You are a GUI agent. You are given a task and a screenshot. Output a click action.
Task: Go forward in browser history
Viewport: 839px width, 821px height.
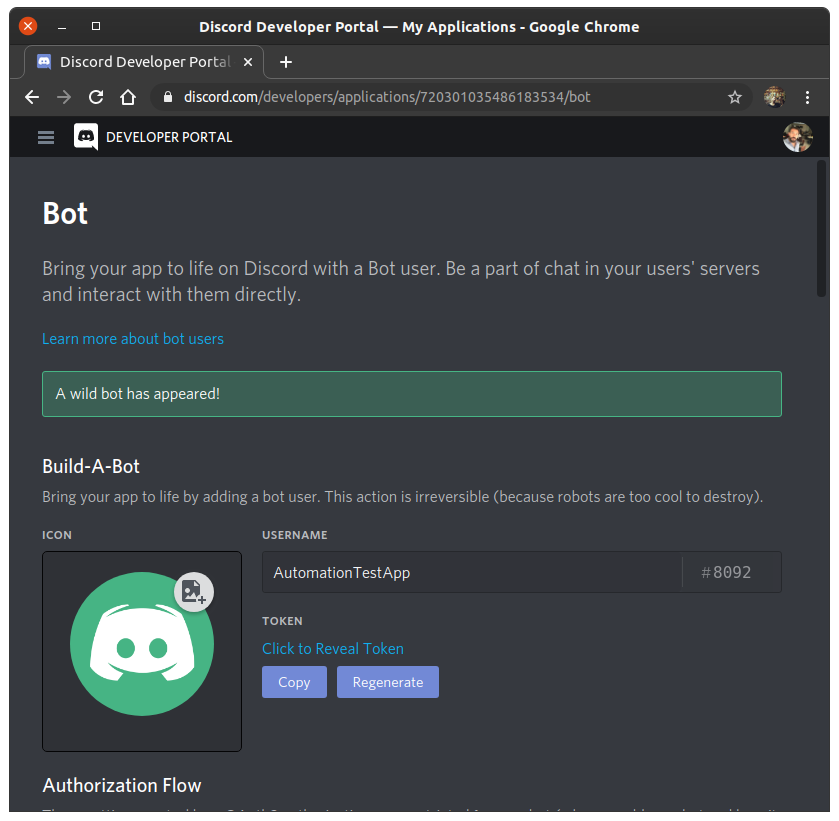pos(64,97)
